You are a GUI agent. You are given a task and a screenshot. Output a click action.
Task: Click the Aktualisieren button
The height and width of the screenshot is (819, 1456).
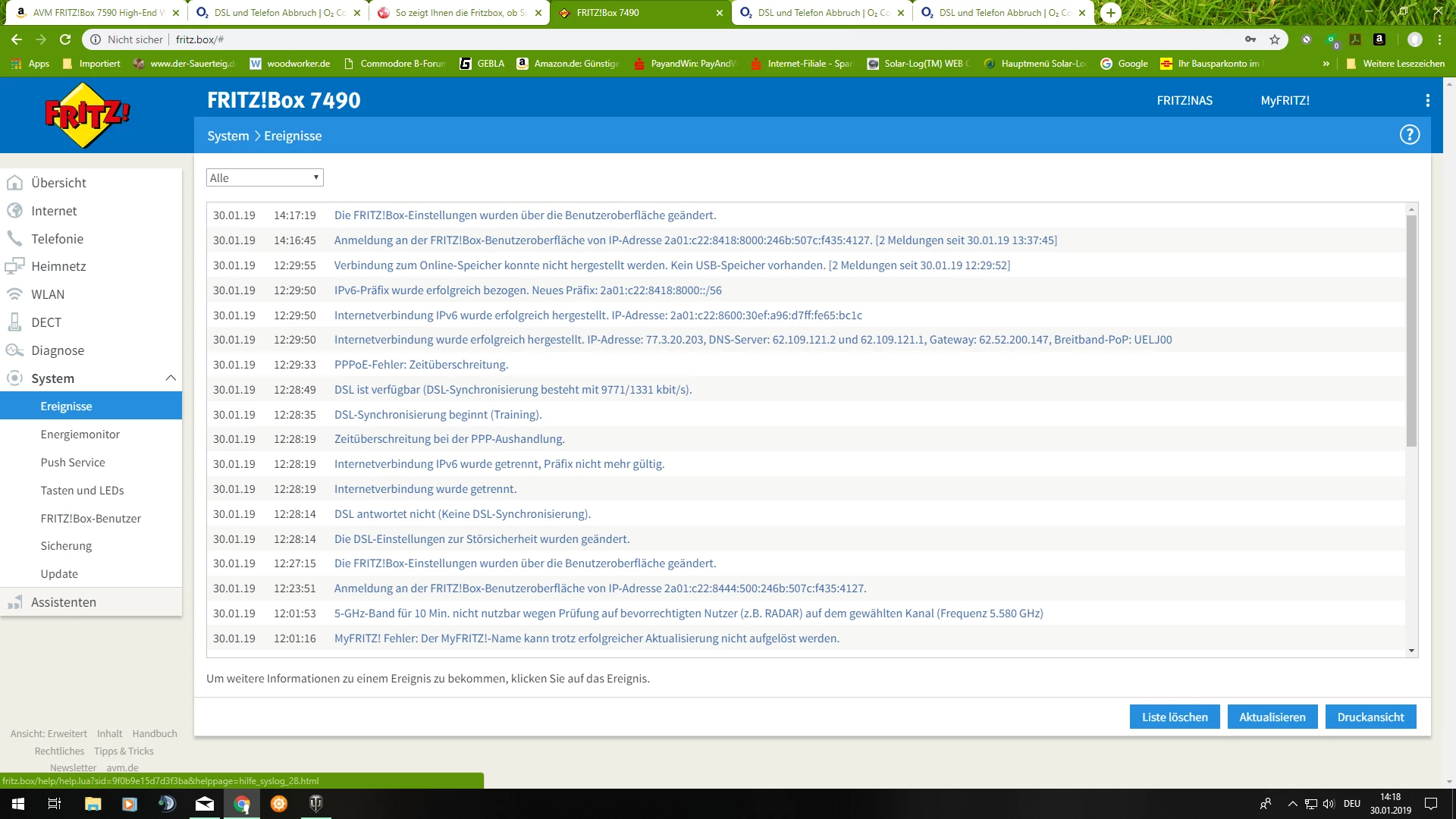pyautogui.click(x=1272, y=717)
